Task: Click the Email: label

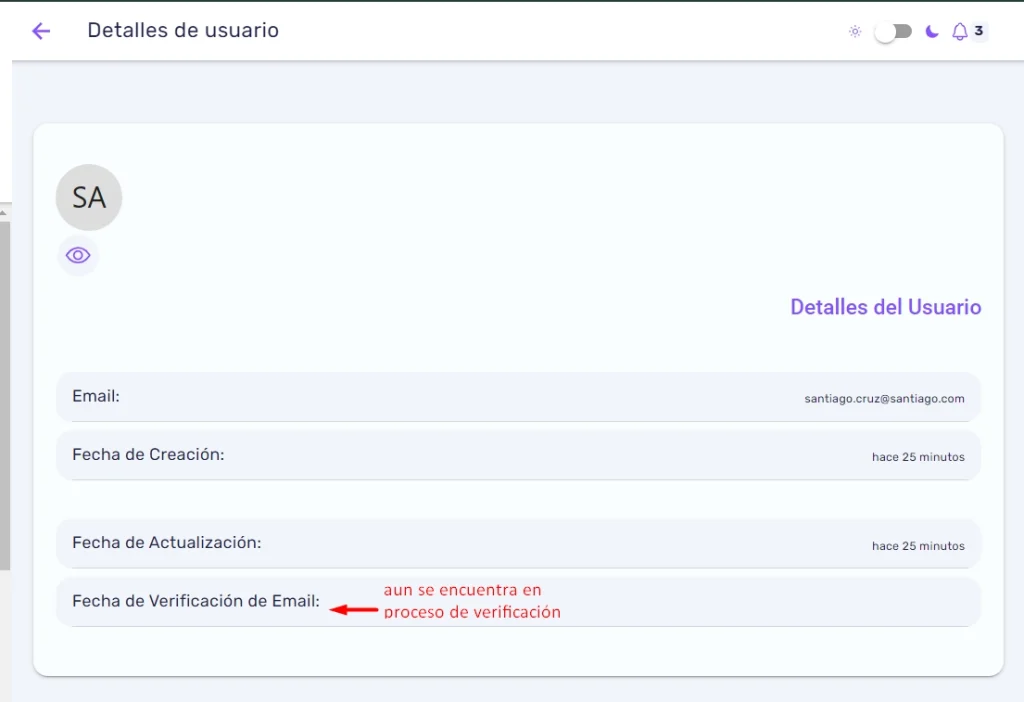Action: (x=96, y=396)
